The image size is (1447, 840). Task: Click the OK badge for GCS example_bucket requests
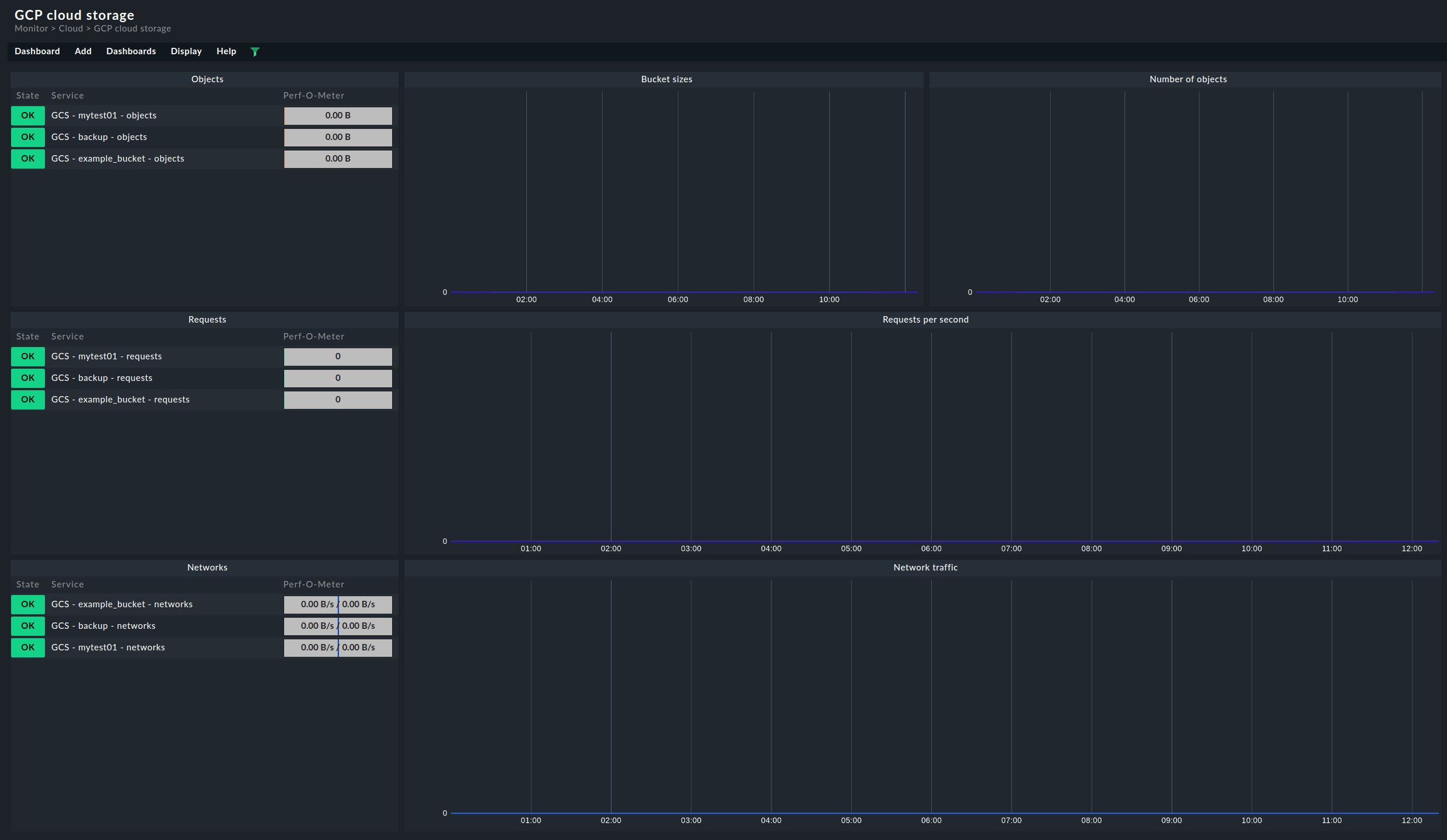coord(27,400)
